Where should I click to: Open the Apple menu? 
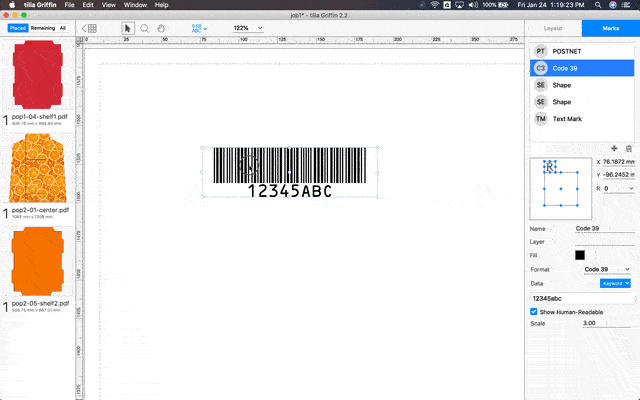click(12, 5)
